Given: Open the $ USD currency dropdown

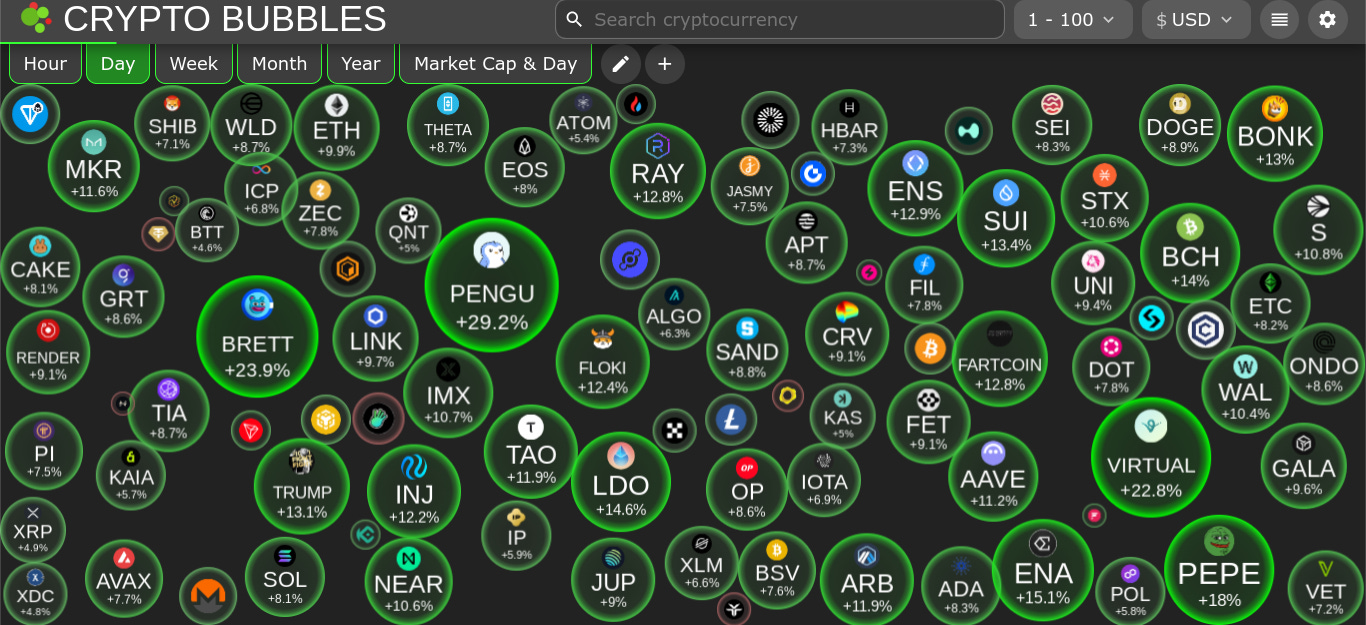Looking at the screenshot, I should tap(1196, 19).
